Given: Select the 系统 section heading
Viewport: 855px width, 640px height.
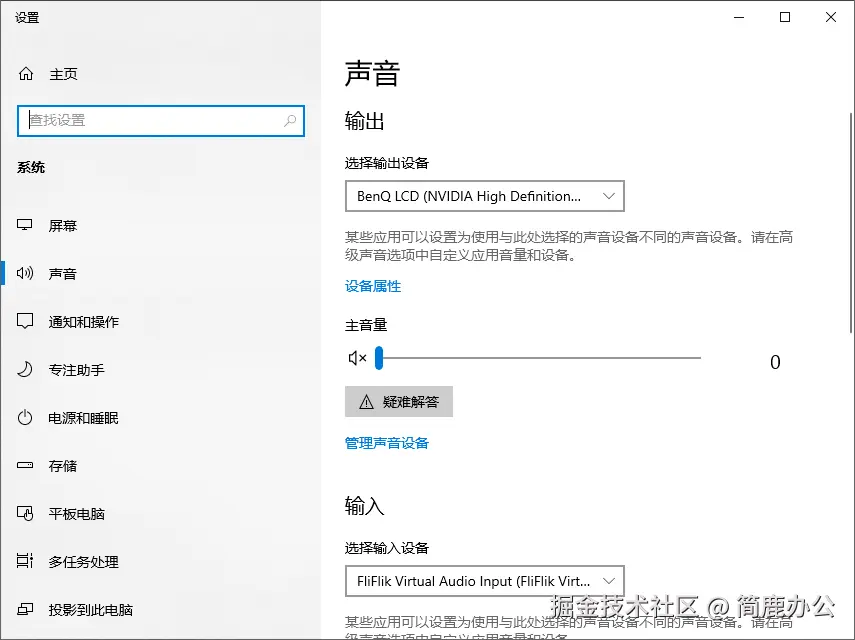Looking at the screenshot, I should pos(31,167).
